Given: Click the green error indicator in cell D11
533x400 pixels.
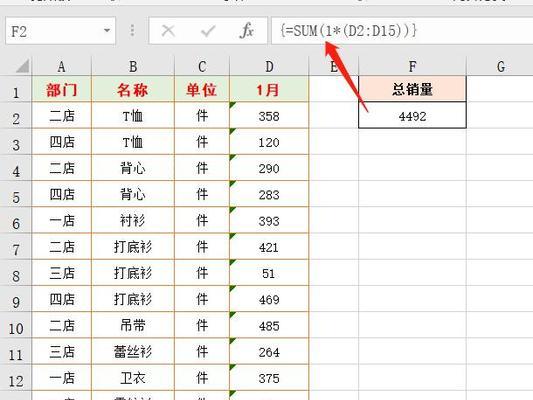Looking at the screenshot, I should 233,341.
